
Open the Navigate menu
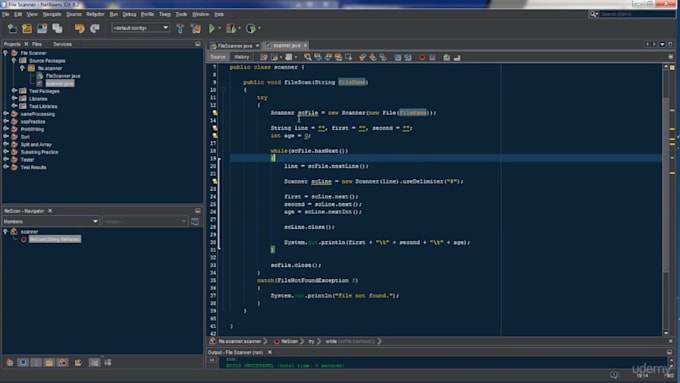click(x=52, y=14)
